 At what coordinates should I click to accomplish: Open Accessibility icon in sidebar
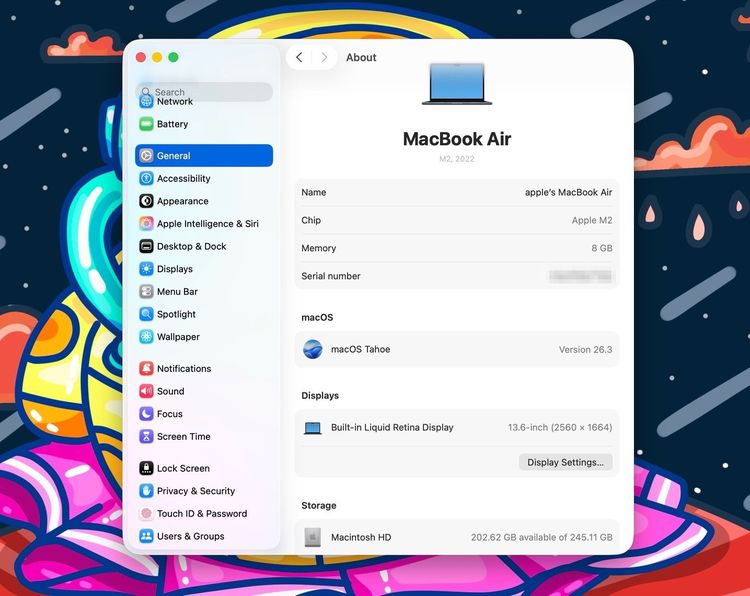pos(146,178)
